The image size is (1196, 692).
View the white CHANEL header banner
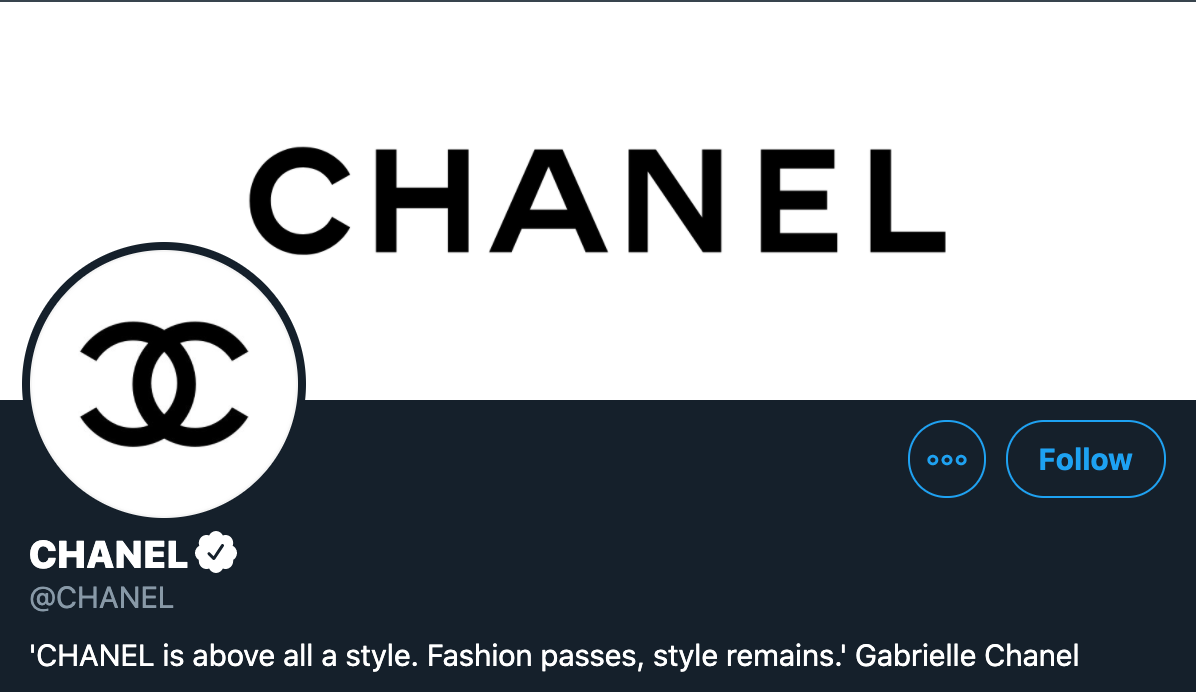click(x=598, y=200)
